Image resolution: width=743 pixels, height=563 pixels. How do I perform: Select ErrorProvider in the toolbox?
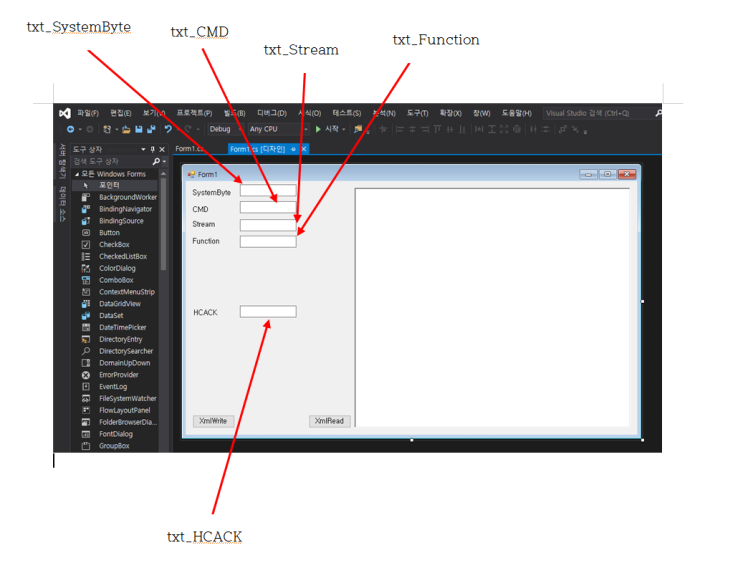115,375
